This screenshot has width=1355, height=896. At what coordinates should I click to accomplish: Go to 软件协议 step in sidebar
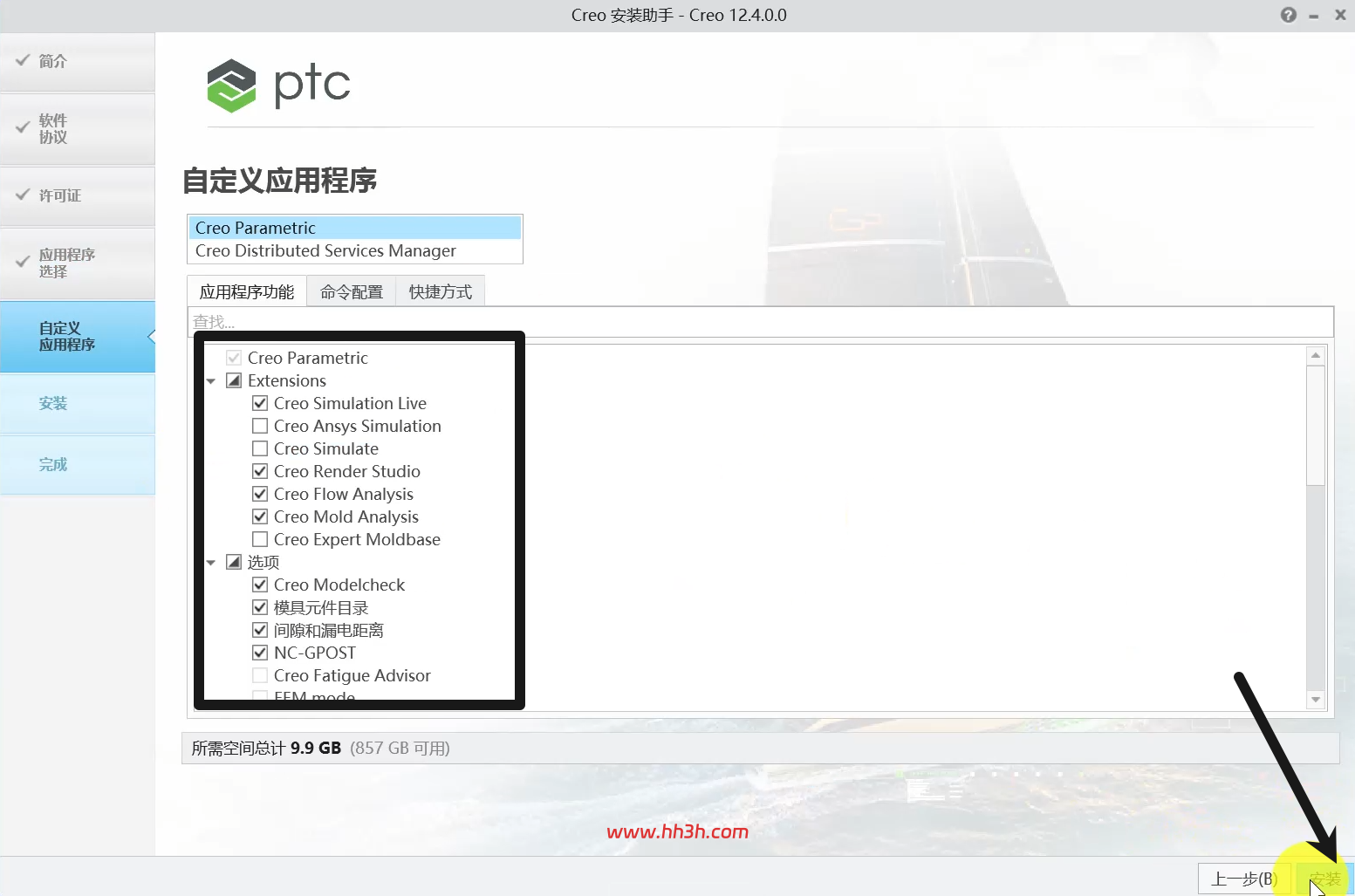78,128
